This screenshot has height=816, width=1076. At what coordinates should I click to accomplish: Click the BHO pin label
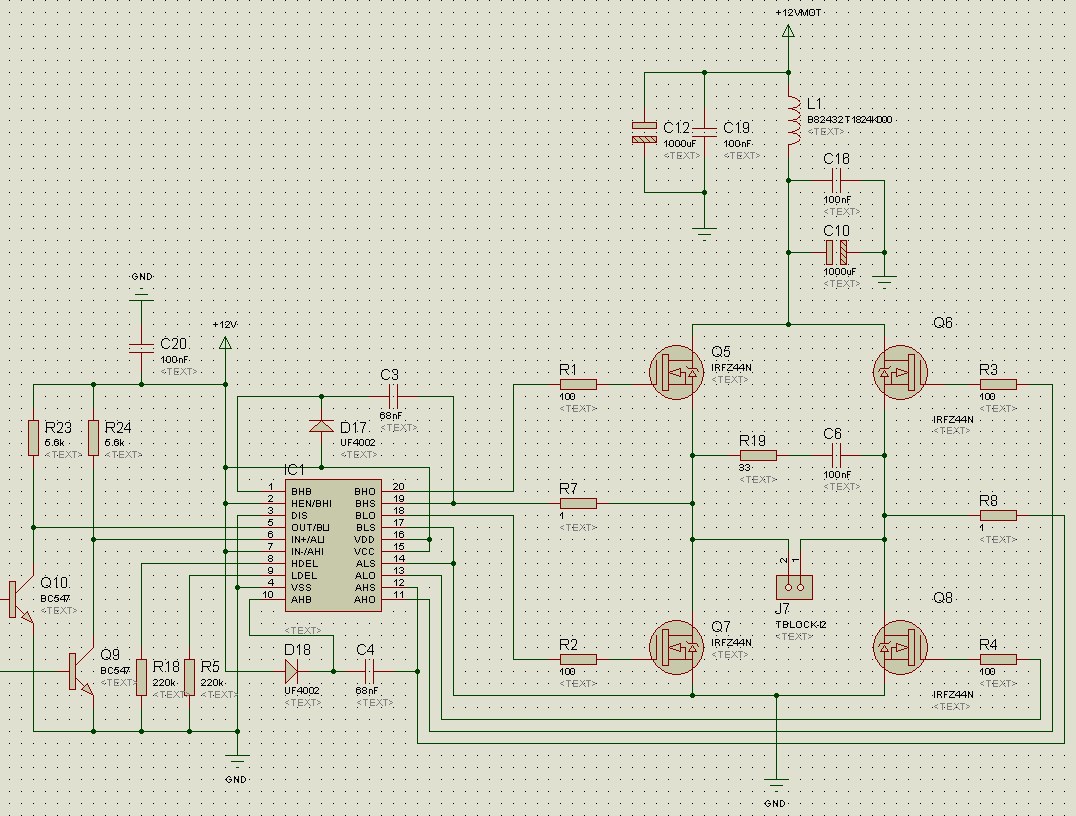365,492
